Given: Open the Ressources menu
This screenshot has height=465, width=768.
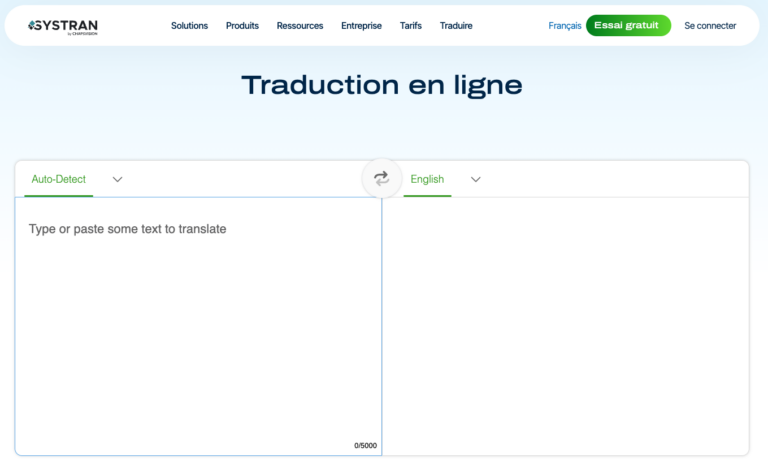Looking at the screenshot, I should click(300, 26).
